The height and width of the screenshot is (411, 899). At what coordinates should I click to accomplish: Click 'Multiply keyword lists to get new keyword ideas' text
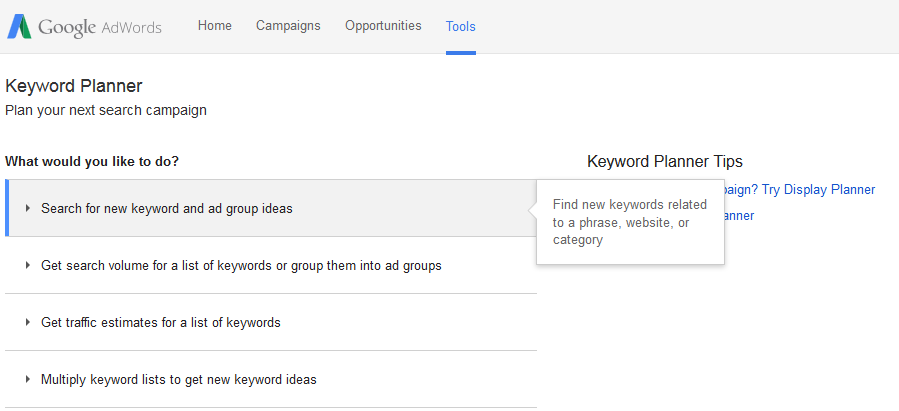pyautogui.click(x=179, y=379)
